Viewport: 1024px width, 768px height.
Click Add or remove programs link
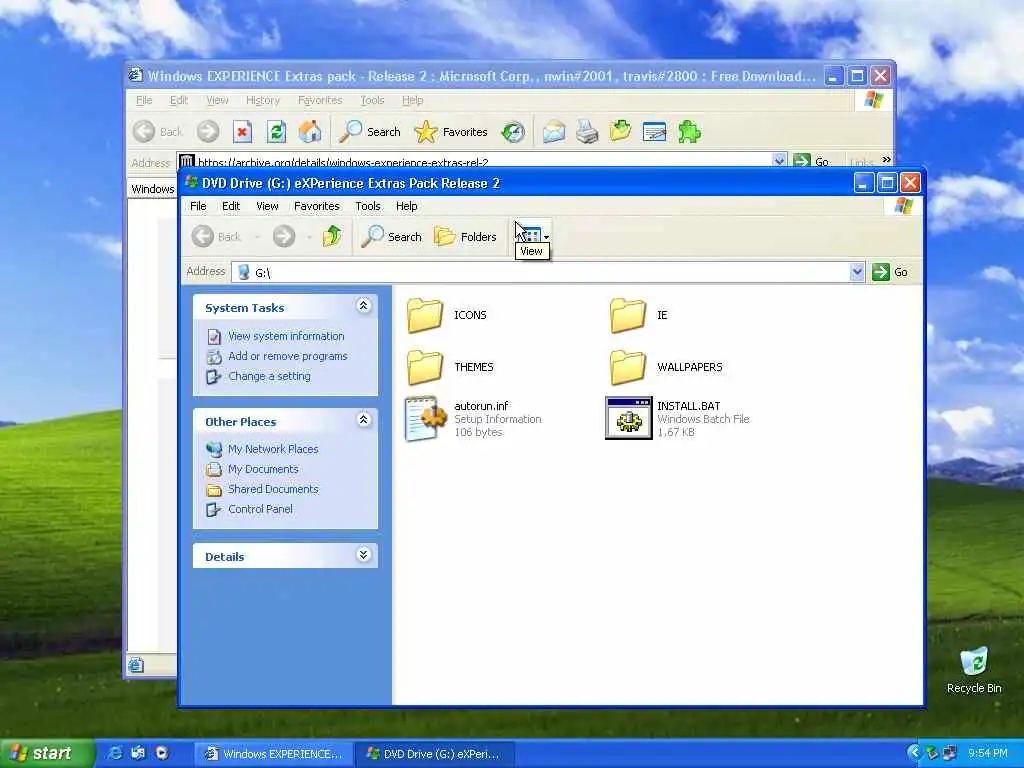[288, 357]
